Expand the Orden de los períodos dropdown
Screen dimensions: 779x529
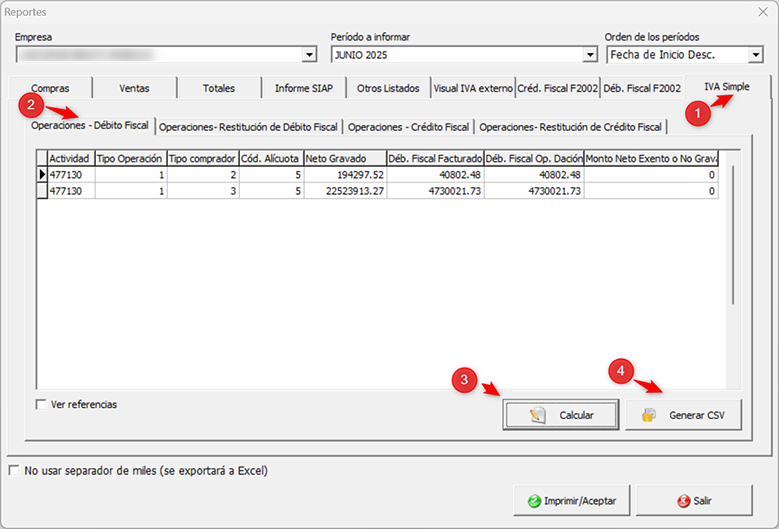click(x=755, y=55)
